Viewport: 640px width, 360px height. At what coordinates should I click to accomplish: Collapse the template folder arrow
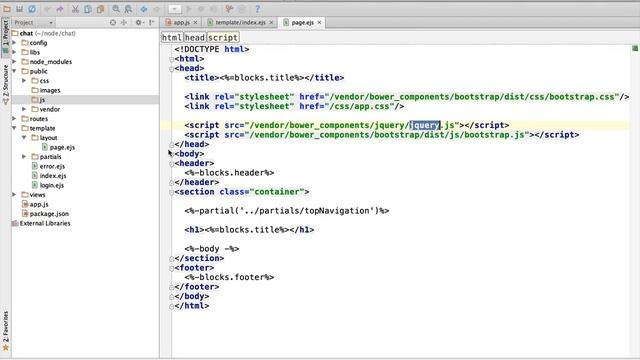(14, 128)
